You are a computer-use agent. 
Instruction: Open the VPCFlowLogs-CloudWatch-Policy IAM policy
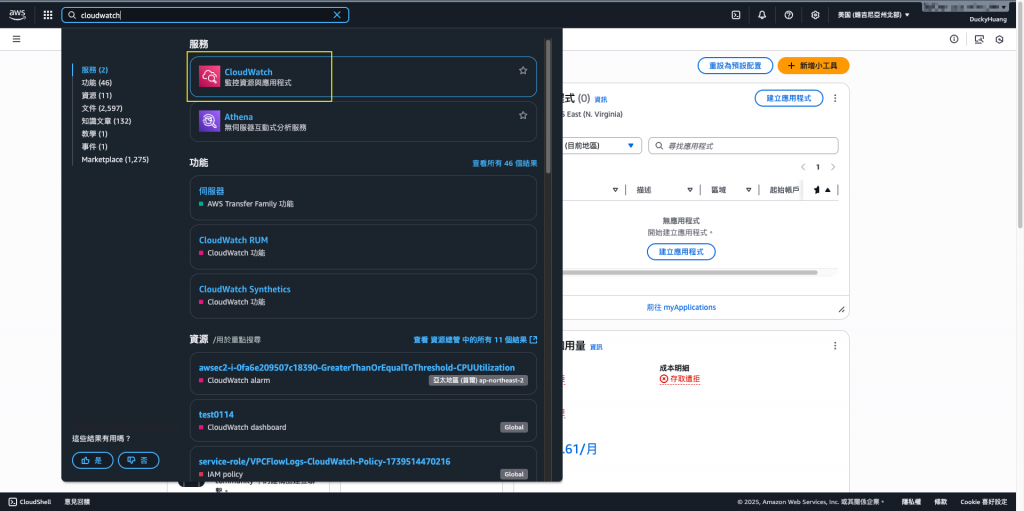tap(363, 466)
